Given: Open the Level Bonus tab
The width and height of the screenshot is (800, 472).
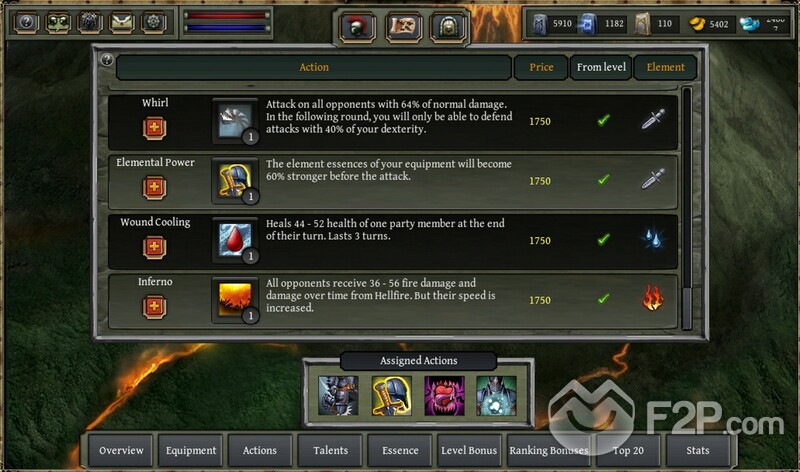Looking at the screenshot, I should click(469, 451).
